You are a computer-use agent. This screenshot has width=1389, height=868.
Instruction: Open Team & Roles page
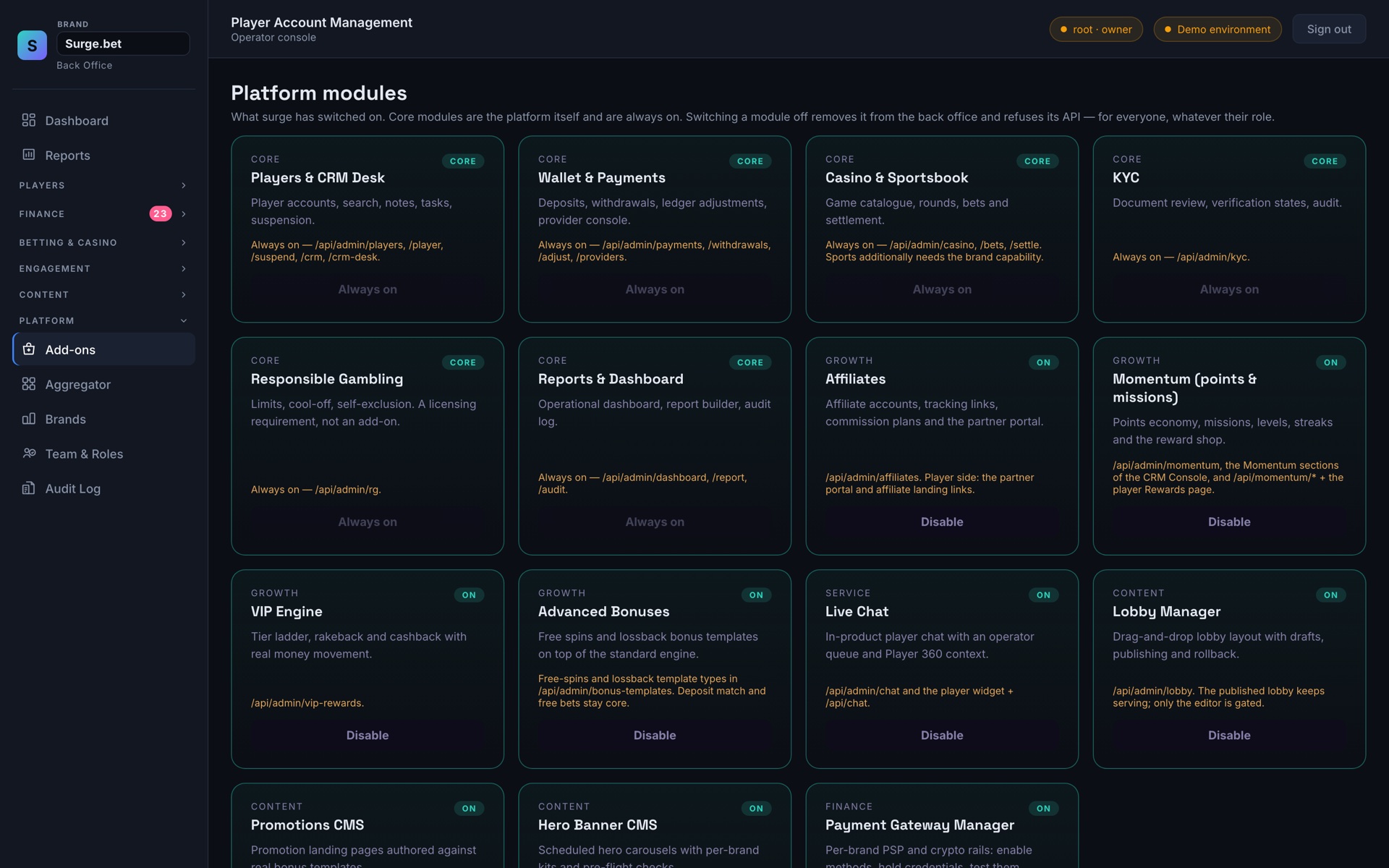[103, 454]
